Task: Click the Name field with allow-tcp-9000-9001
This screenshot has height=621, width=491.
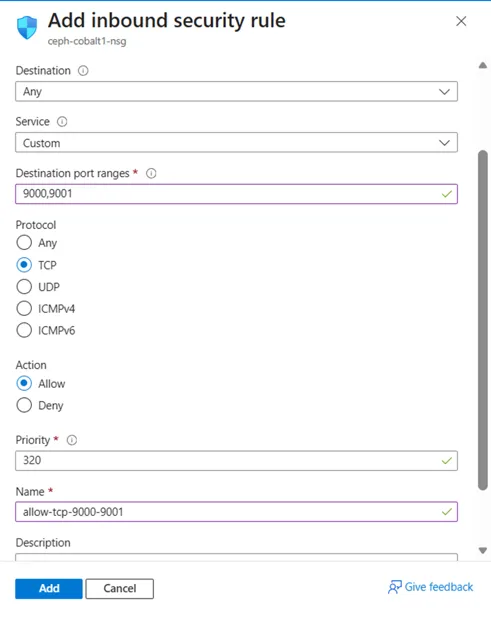Action: (236, 512)
